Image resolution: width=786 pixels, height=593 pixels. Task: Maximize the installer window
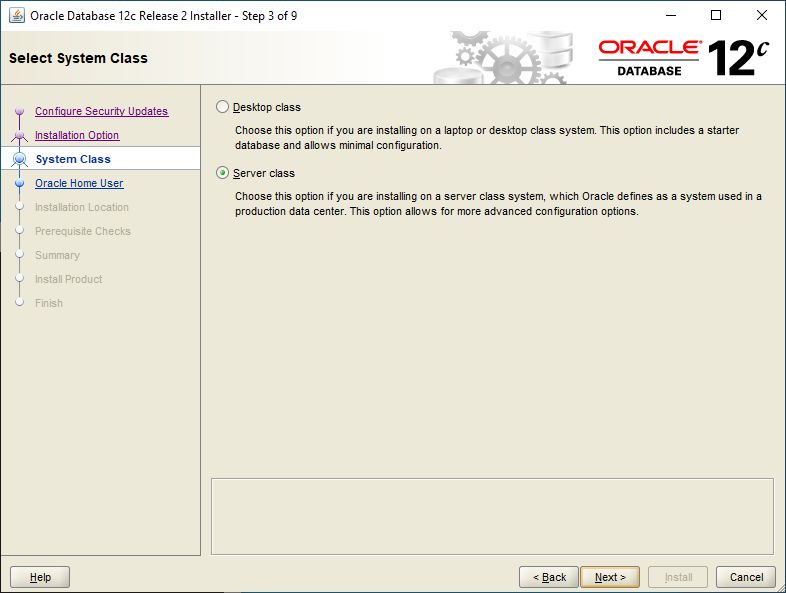point(716,16)
